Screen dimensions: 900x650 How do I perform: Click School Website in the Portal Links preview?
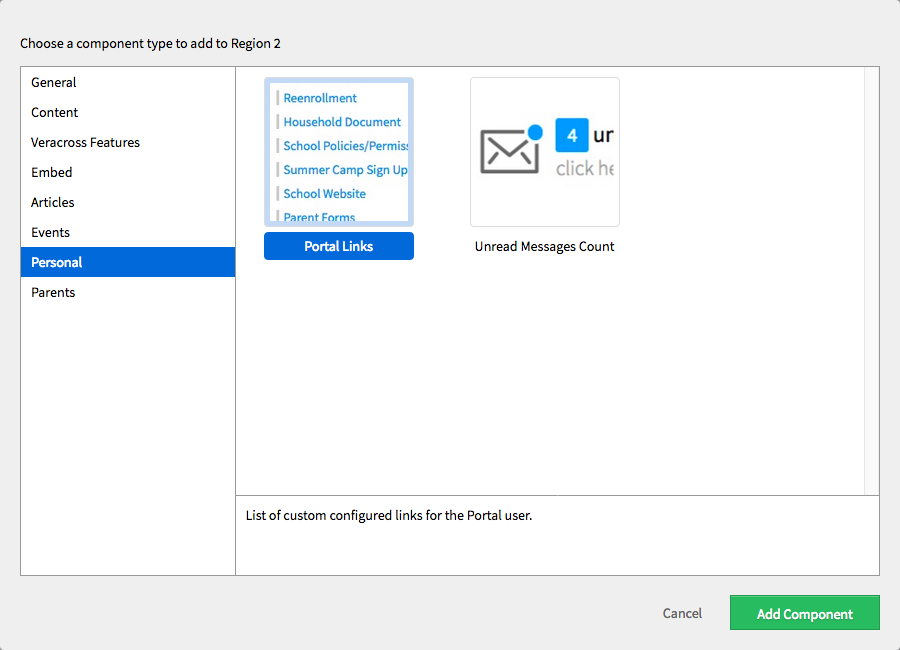(324, 194)
